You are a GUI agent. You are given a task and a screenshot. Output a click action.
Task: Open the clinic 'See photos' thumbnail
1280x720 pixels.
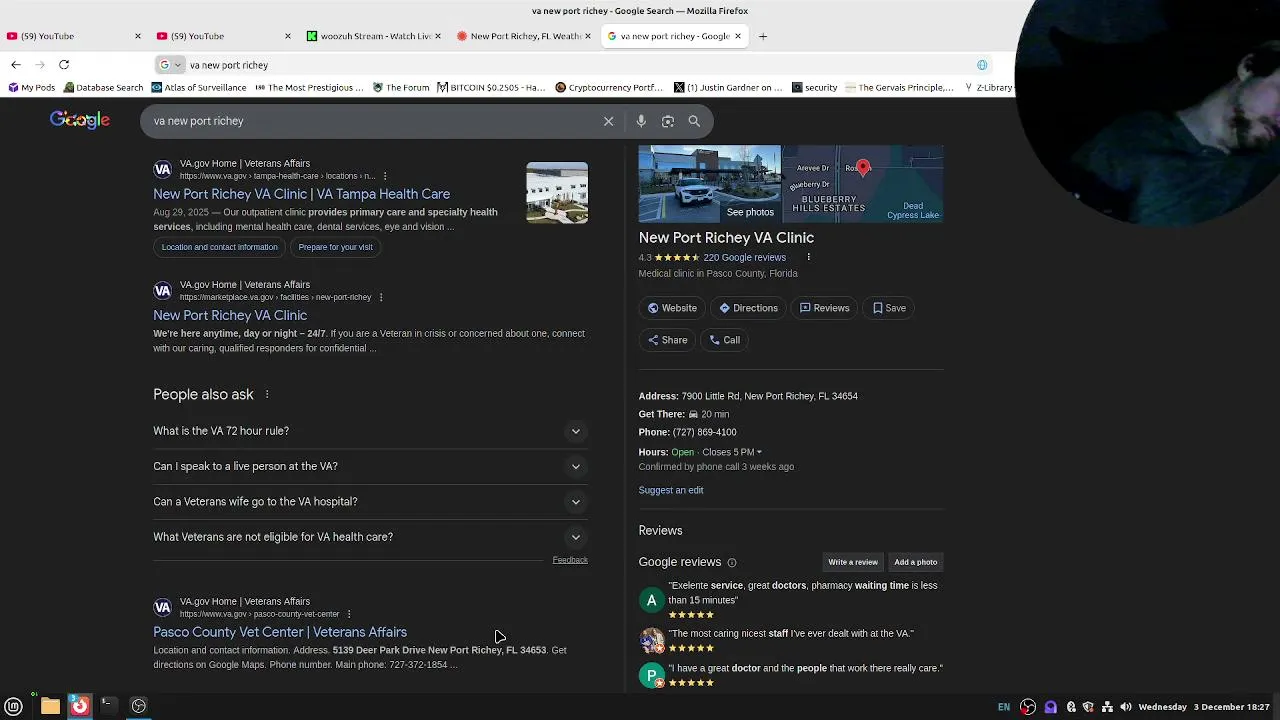pyautogui.click(x=710, y=184)
